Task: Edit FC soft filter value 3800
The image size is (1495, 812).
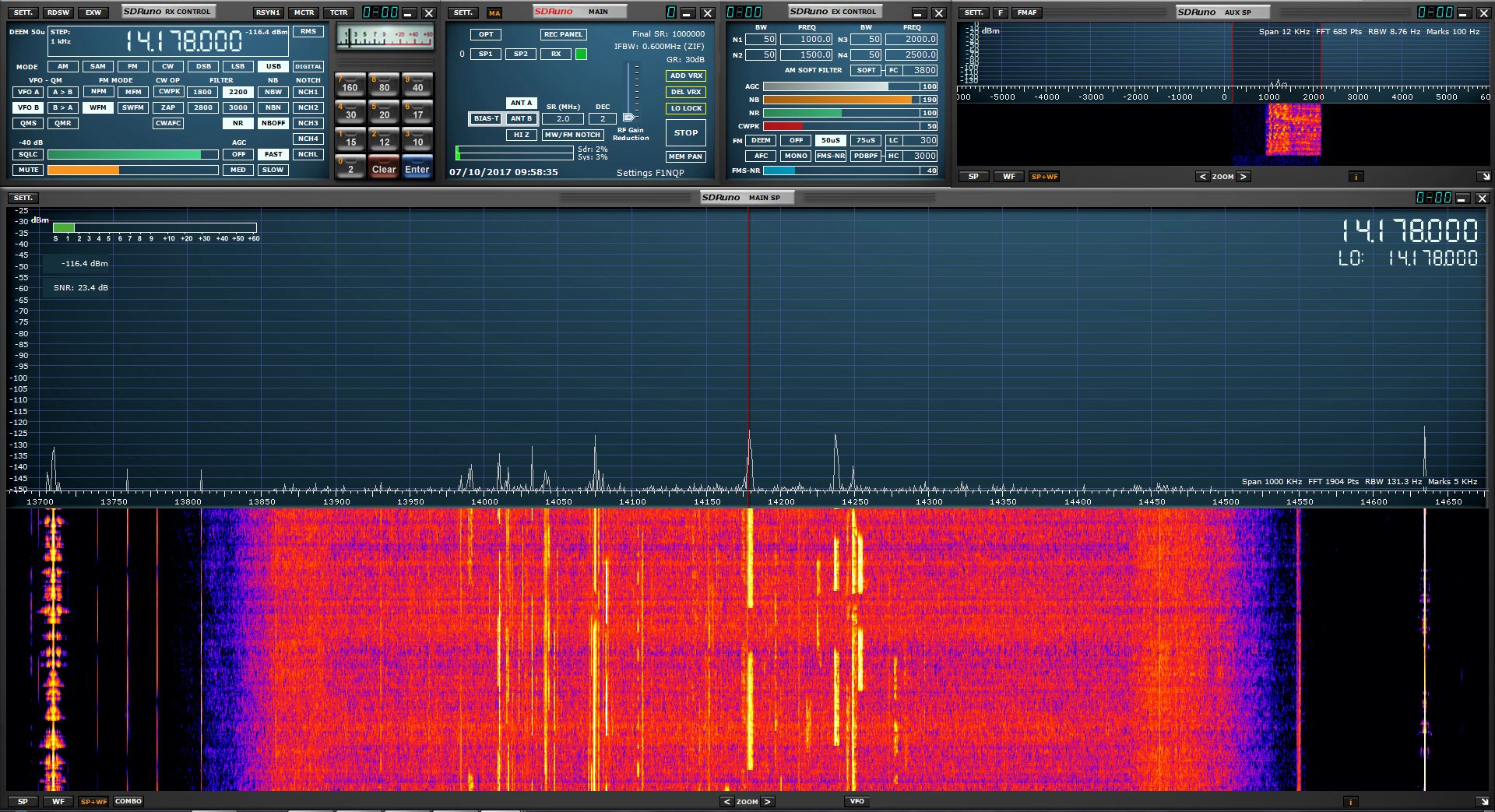Action: (x=920, y=70)
